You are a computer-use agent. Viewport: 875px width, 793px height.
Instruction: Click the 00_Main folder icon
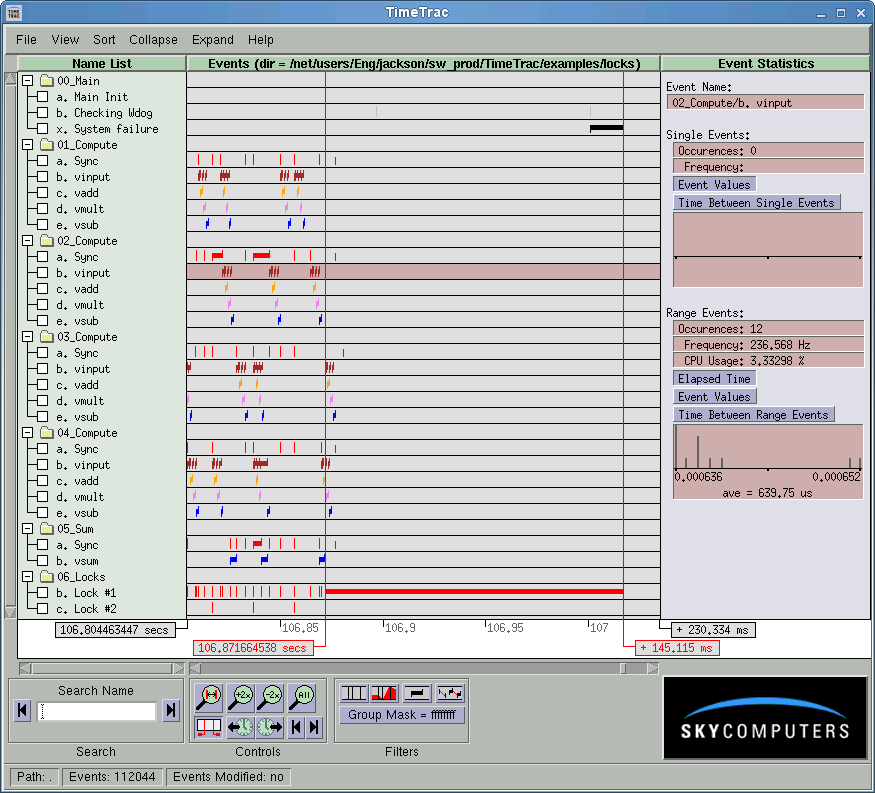click(x=47, y=81)
